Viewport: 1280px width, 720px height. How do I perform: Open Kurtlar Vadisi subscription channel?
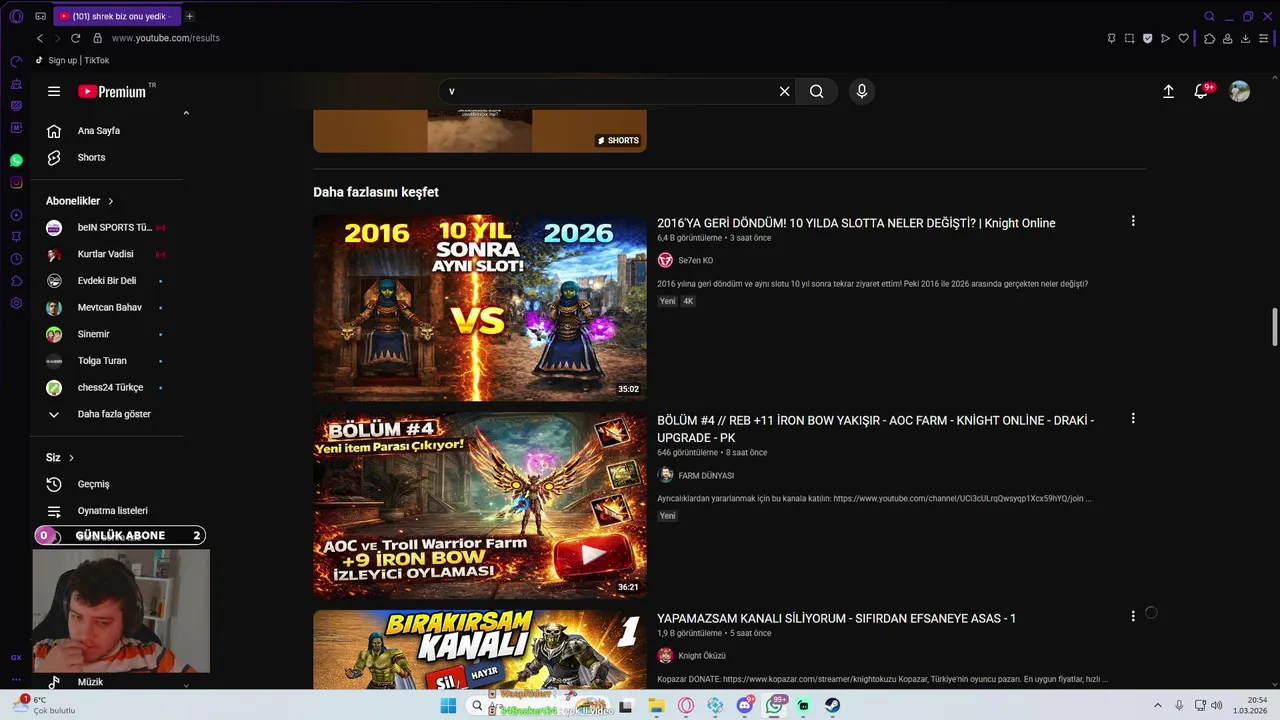[x=108, y=254]
